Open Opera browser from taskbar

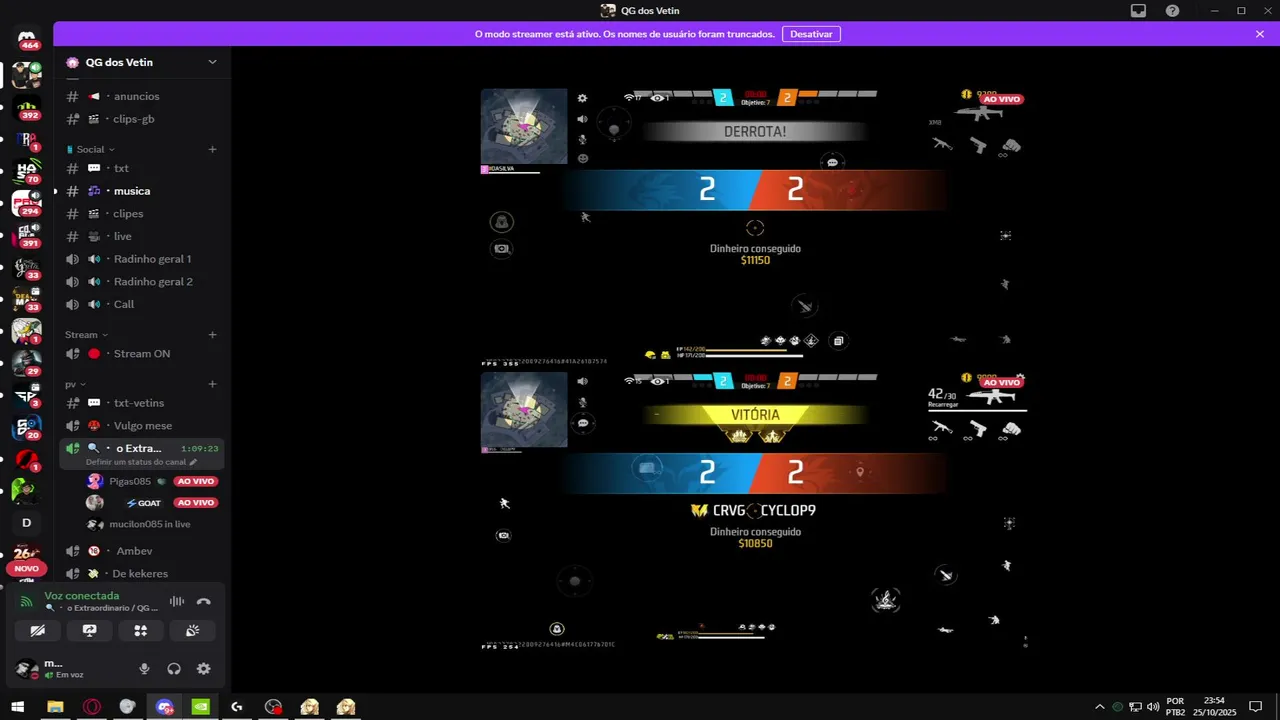pyautogui.click(x=92, y=707)
